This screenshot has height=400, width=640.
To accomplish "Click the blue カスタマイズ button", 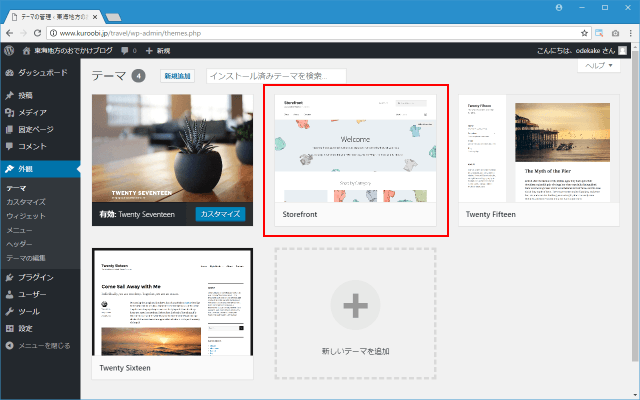I will pyautogui.click(x=220, y=214).
